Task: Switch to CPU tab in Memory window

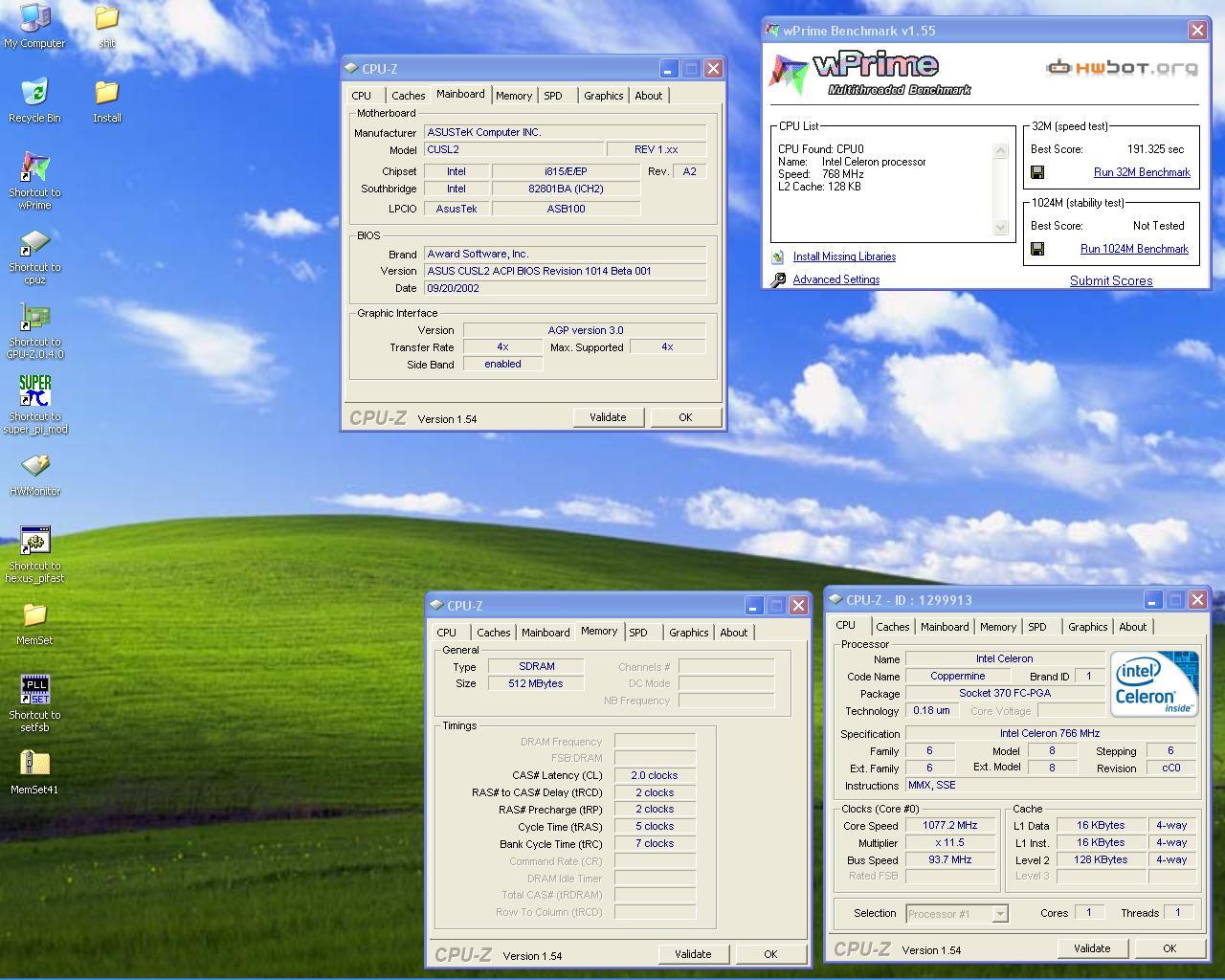Action: (x=446, y=633)
